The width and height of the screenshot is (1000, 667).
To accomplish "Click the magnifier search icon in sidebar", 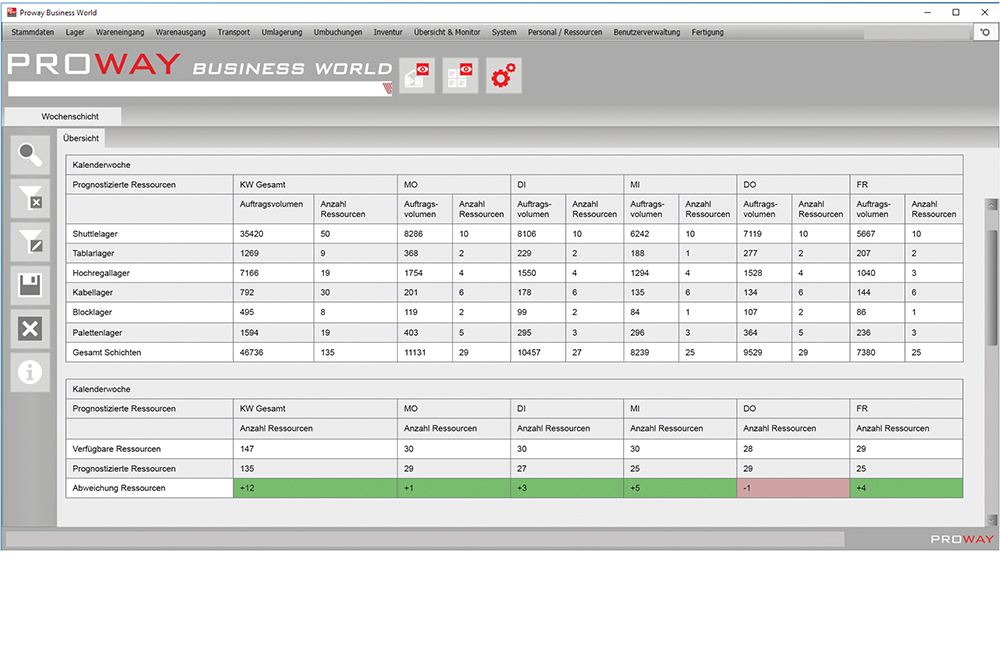I will coord(30,155).
